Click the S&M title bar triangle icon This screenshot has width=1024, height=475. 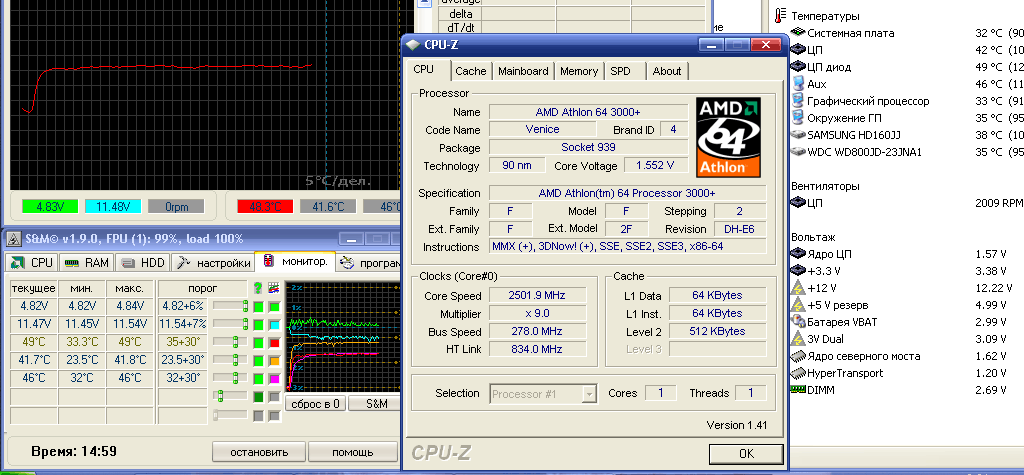point(12,238)
